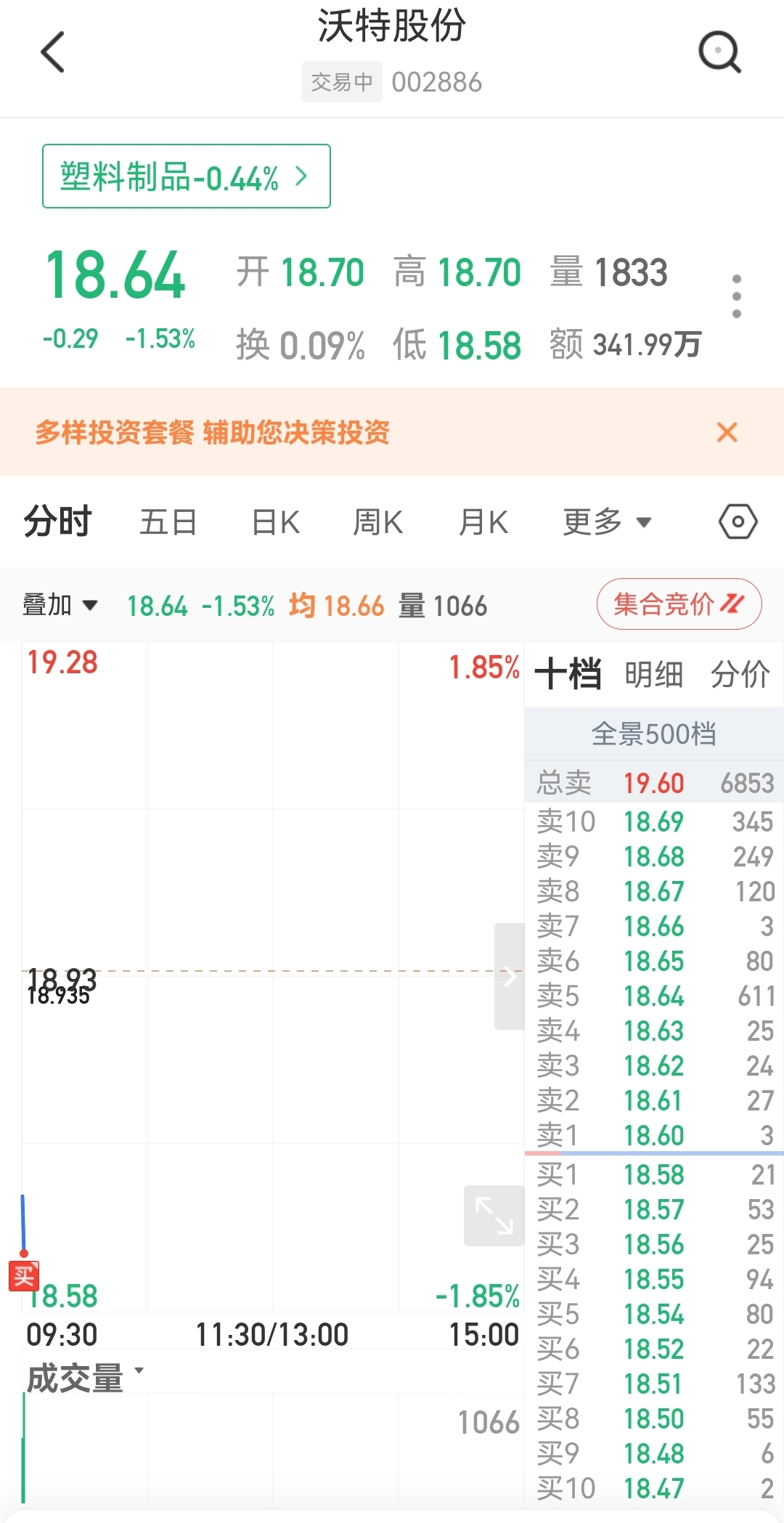Open the 叠加 overlay dropdown
Screen dimensions: 784x1523
point(60,604)
